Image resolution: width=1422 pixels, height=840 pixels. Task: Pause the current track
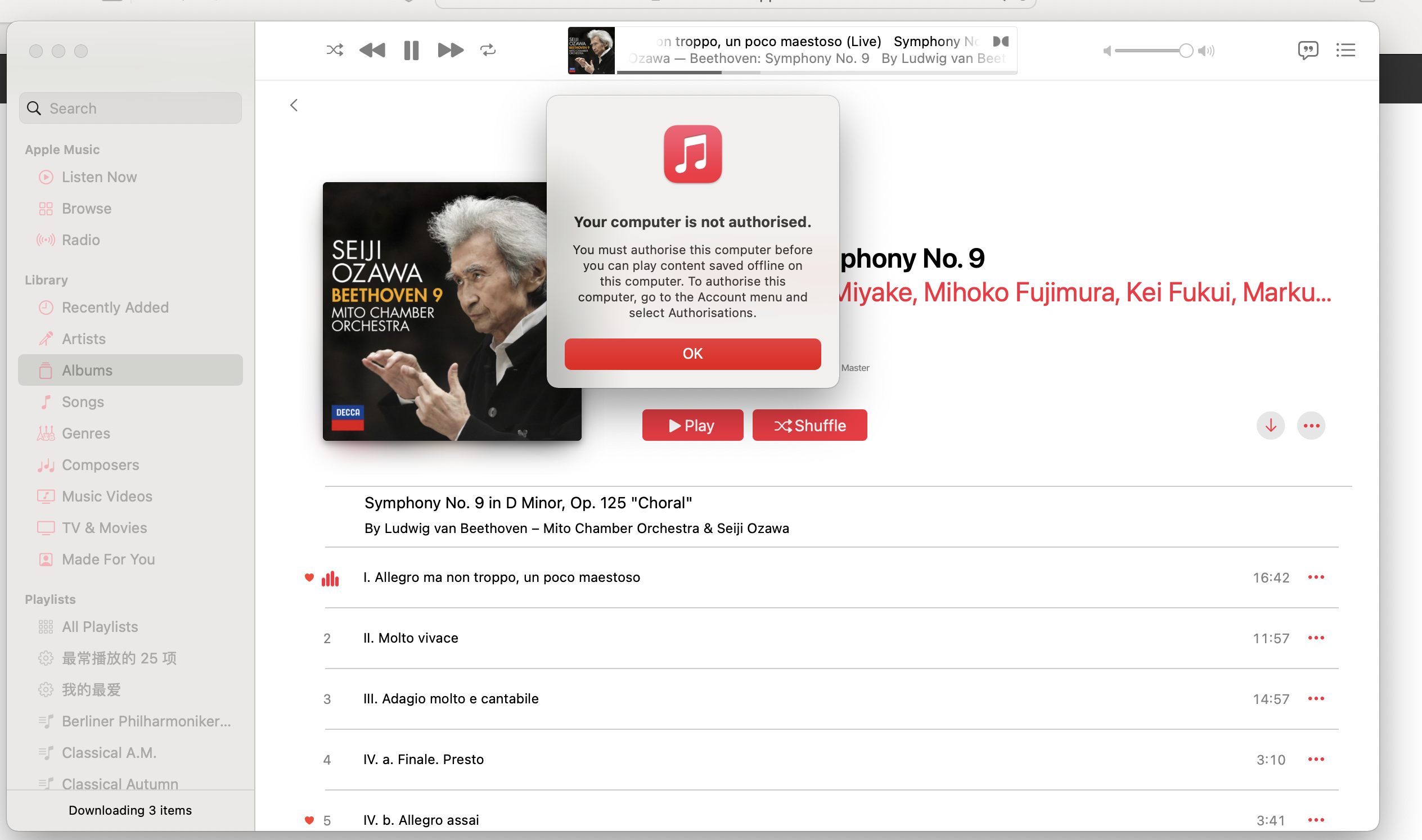[x=411, y=51]
